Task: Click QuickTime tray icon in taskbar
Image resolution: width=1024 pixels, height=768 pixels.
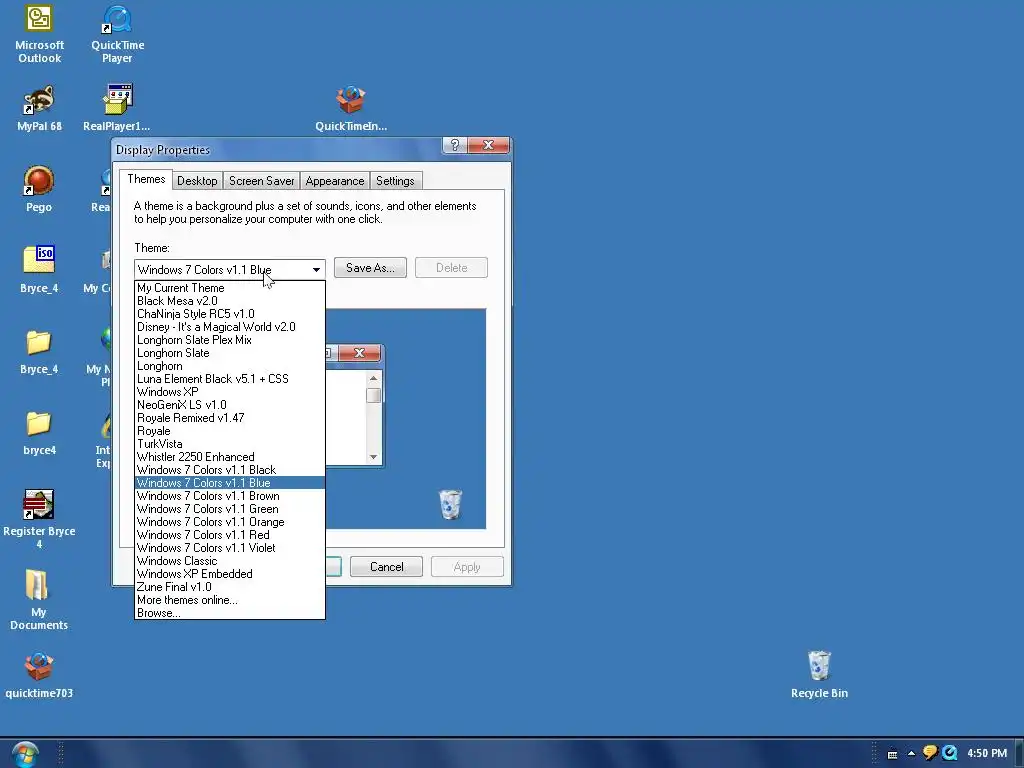Action: click(950, 753)
